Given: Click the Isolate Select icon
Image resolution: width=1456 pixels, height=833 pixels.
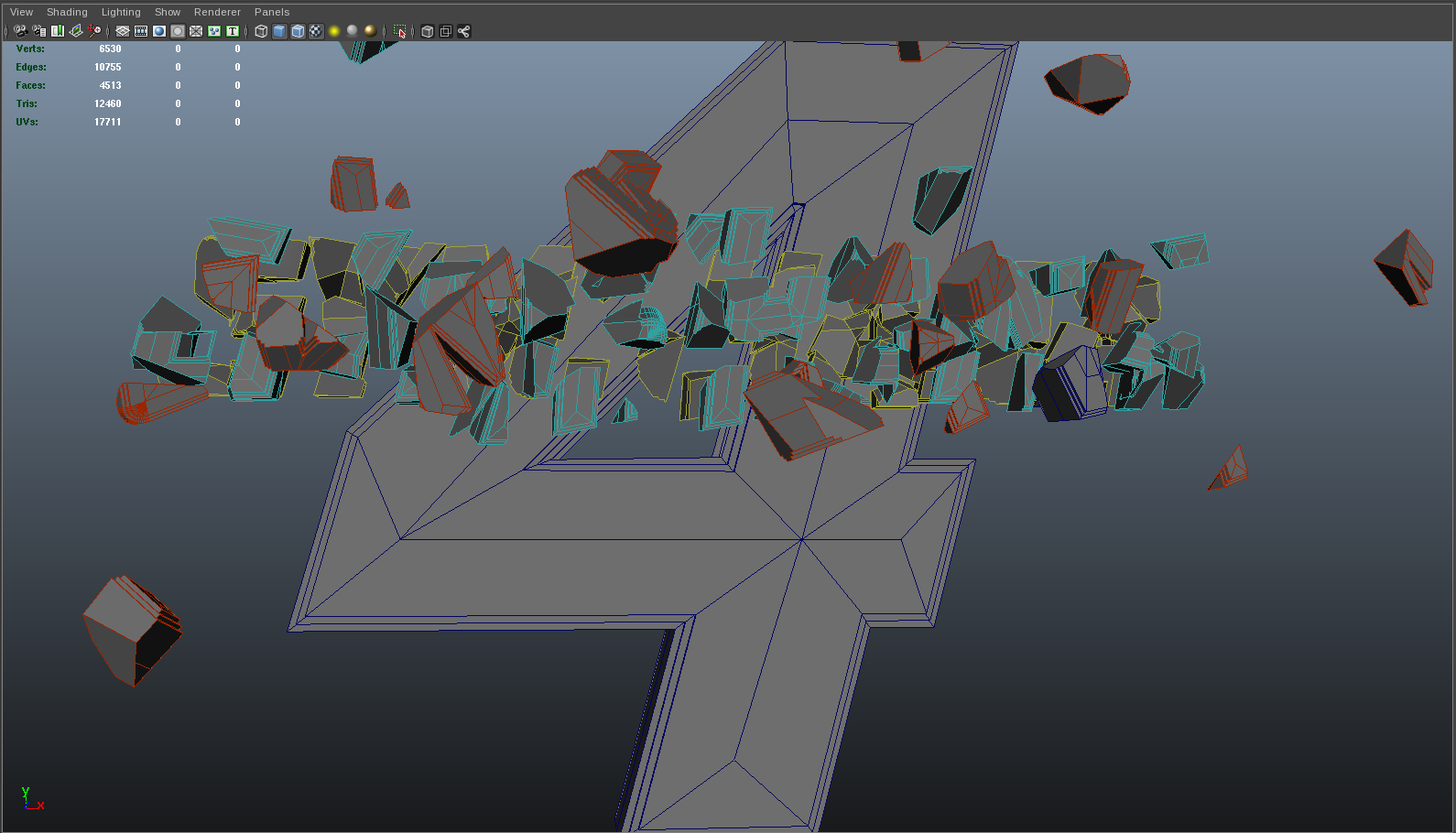Looking at the screenshot, I should click(x=400, y=31).
